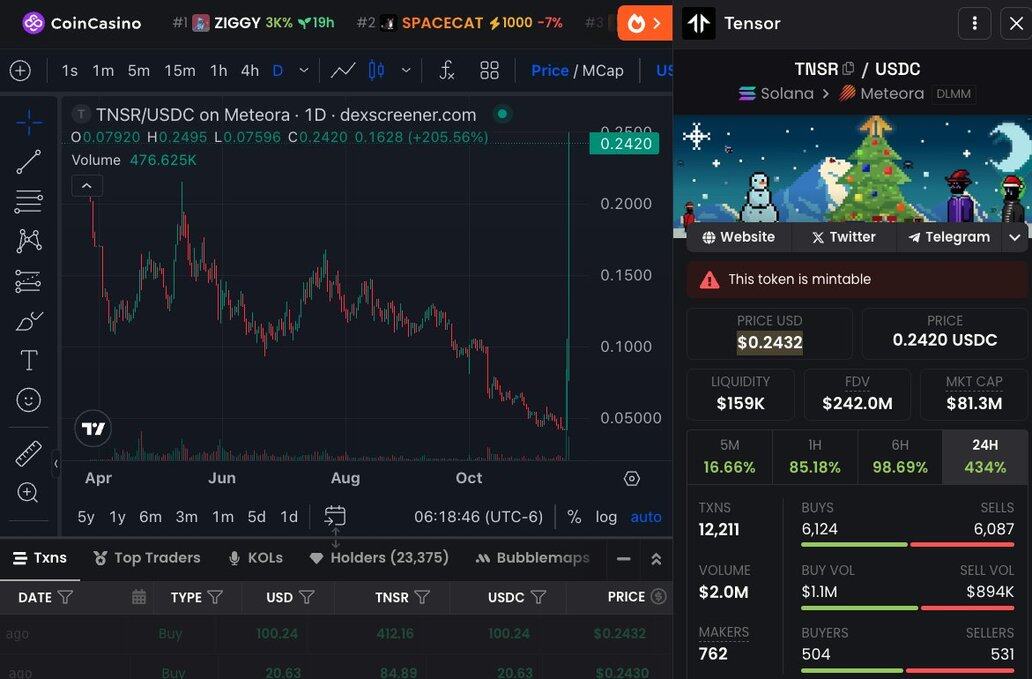Toggle the log scale on chart
Viewport: 1032px width, 679px height.
[606, 517]
